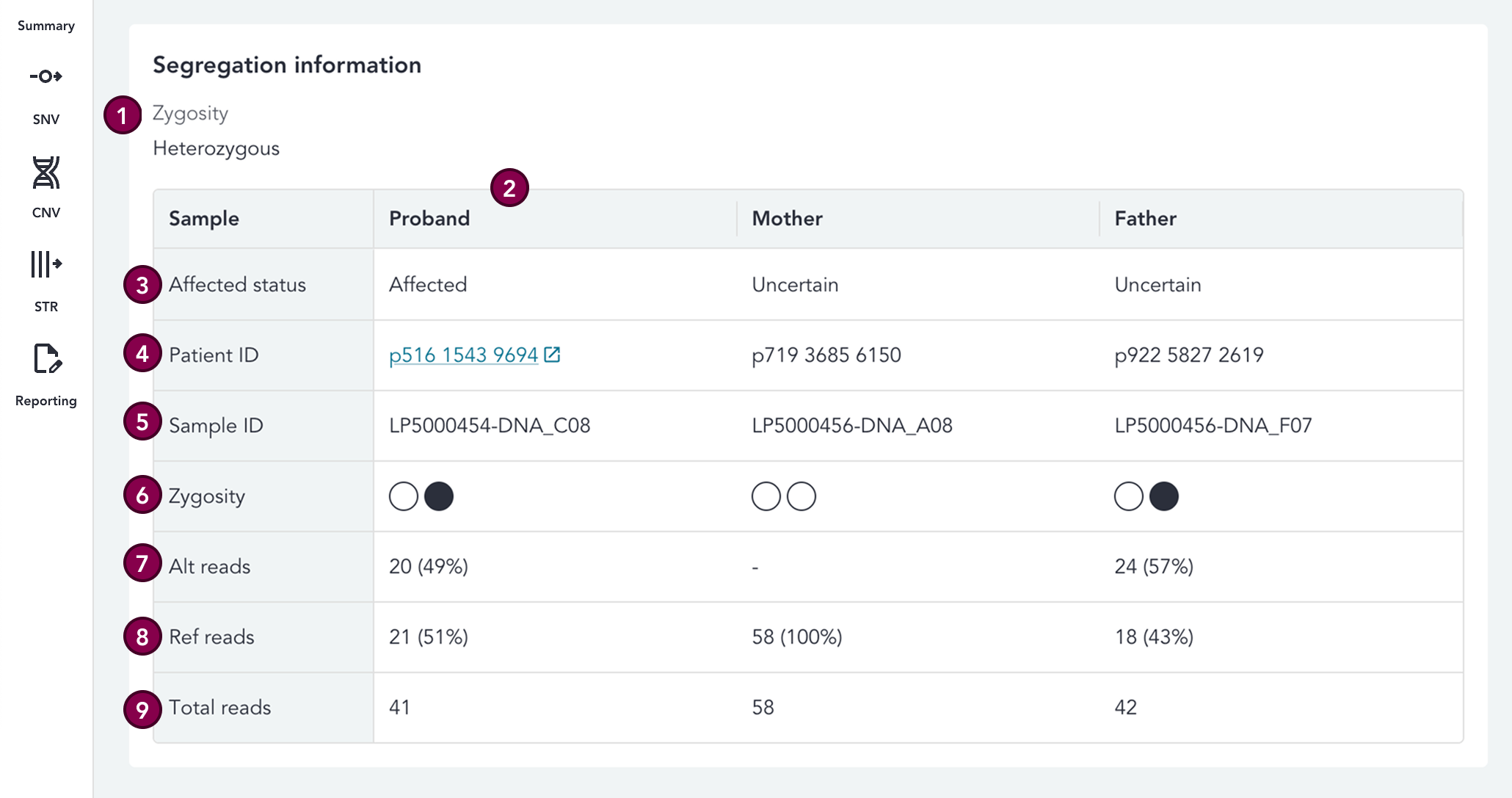The width and height of the screenshot is (1512, 798).
Task: Click the father's filled zygosity circle
Action: click(1163, 496)
